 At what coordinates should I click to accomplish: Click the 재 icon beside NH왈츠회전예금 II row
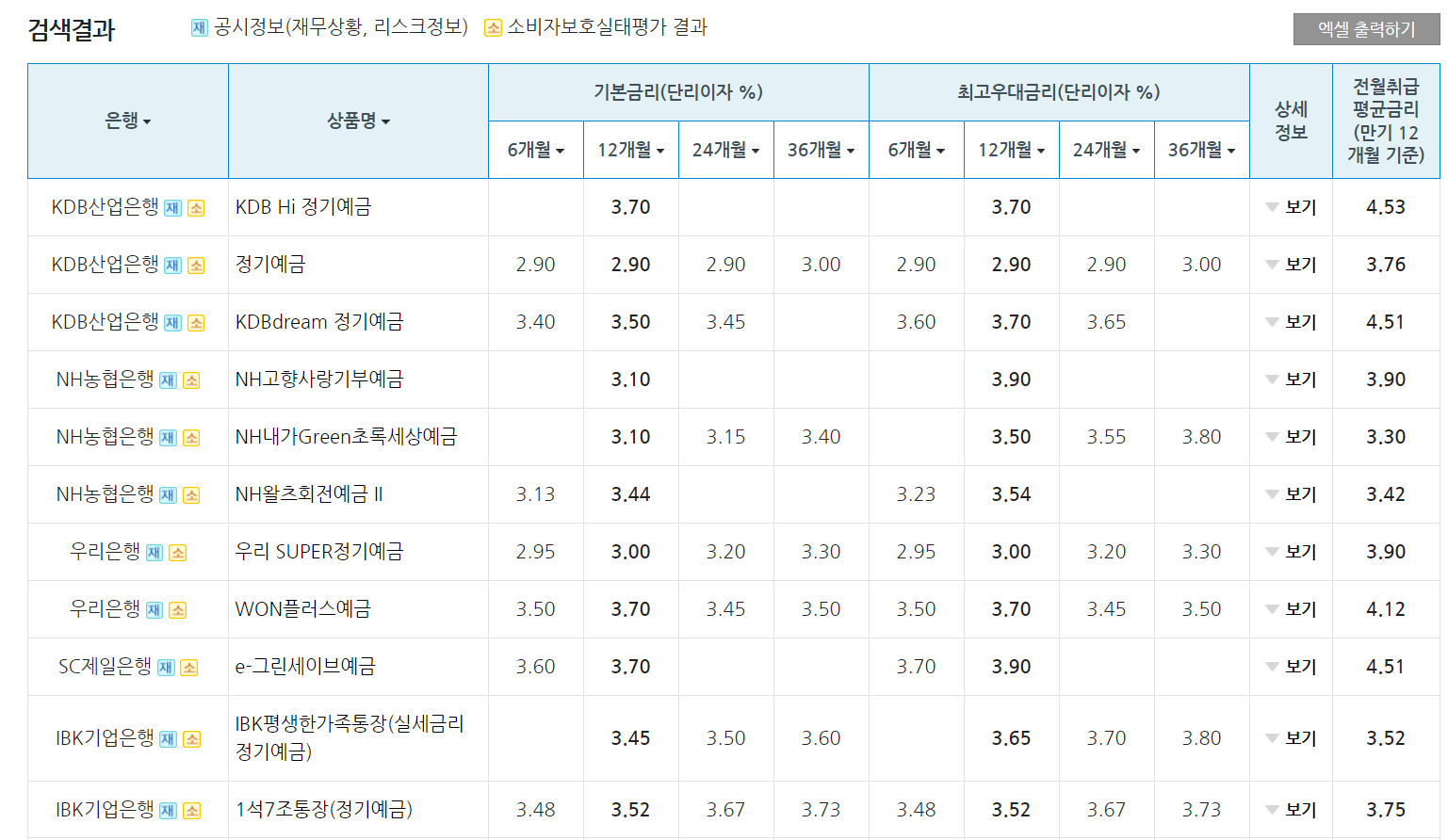tap(166, 493)
